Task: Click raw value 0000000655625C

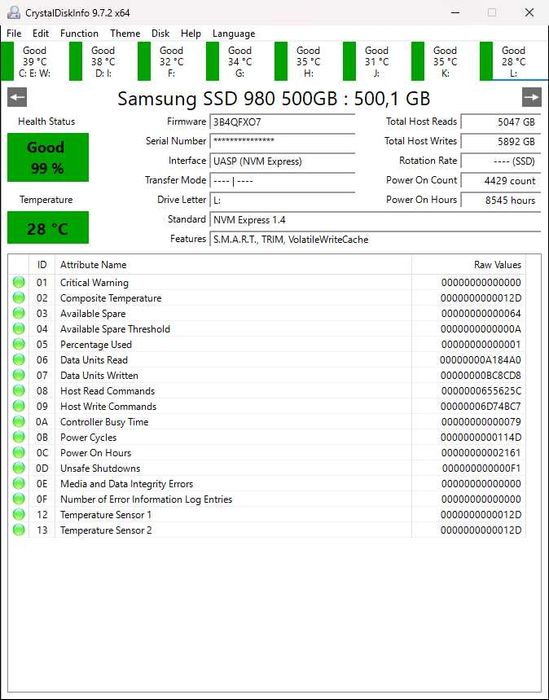Action: pos(481,391)
